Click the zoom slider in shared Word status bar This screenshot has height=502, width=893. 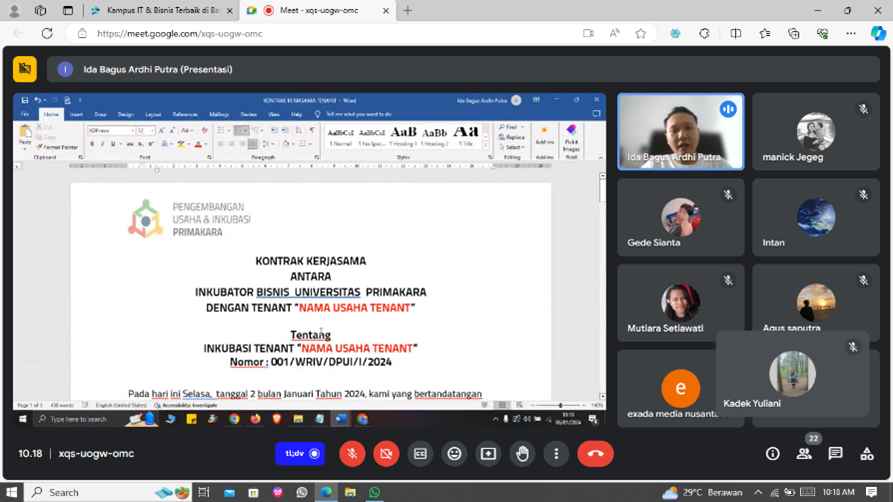tap(560, 405)
